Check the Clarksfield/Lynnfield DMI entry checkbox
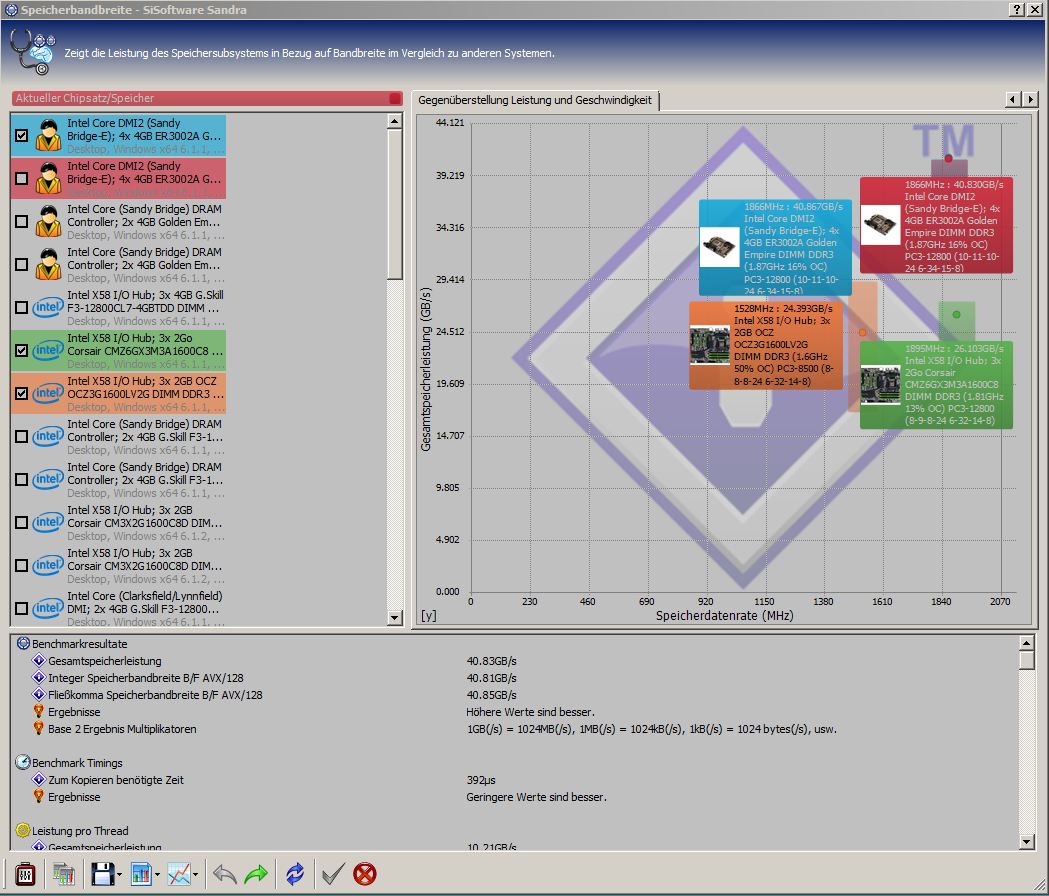 pyautogui.click(x=21, y=608)
